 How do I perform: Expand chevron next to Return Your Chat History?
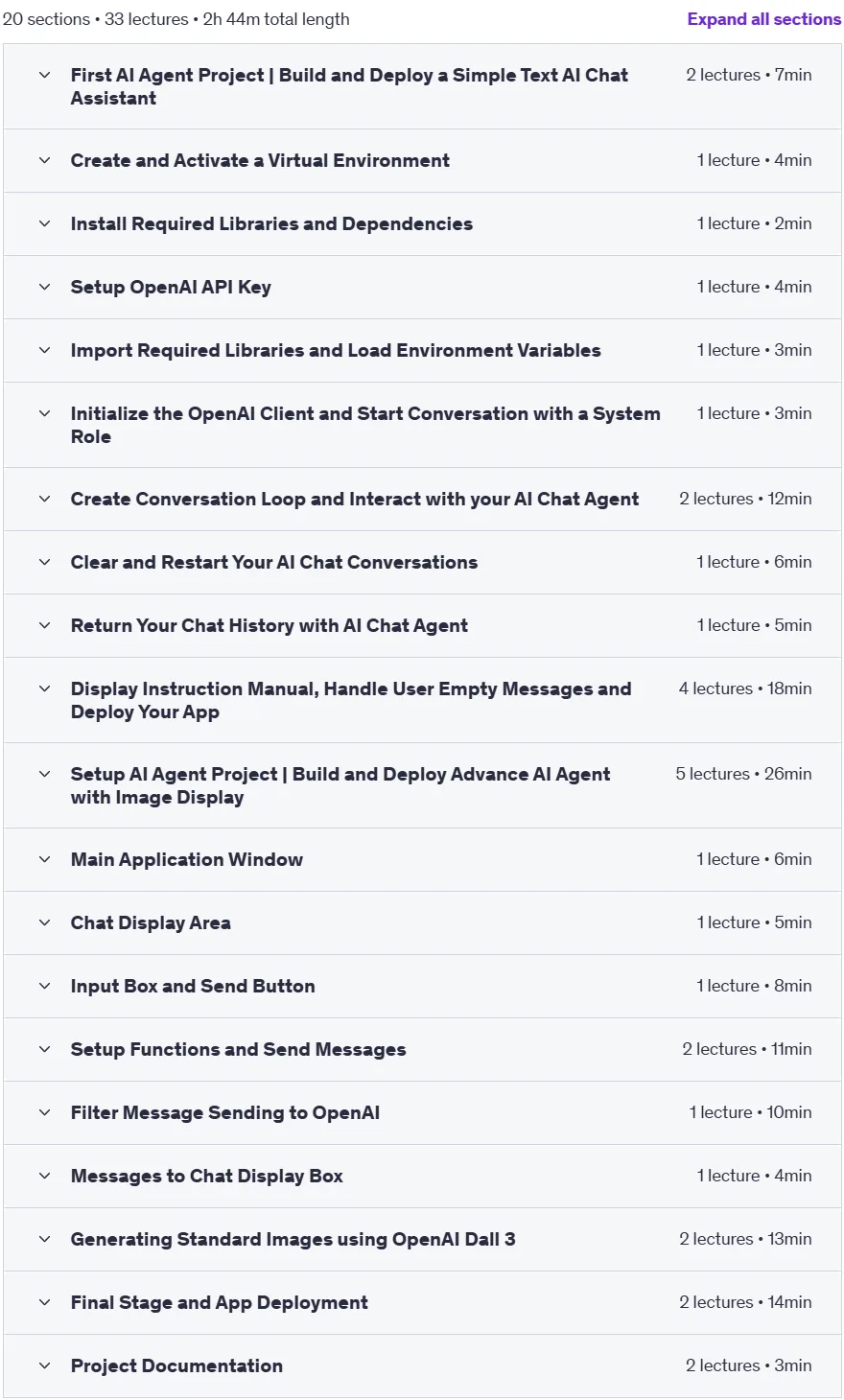click(x=44, y=625)
